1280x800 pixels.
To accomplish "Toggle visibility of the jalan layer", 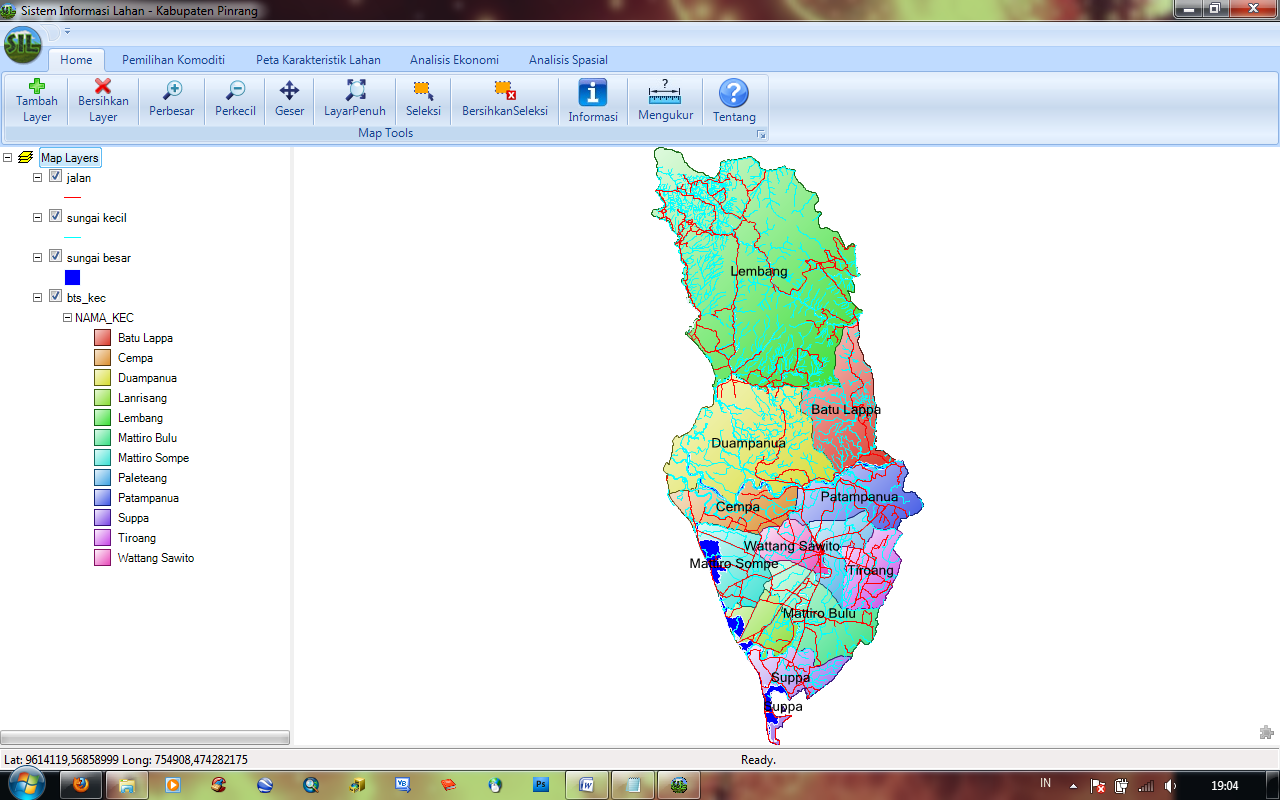I will click(55, 175).
